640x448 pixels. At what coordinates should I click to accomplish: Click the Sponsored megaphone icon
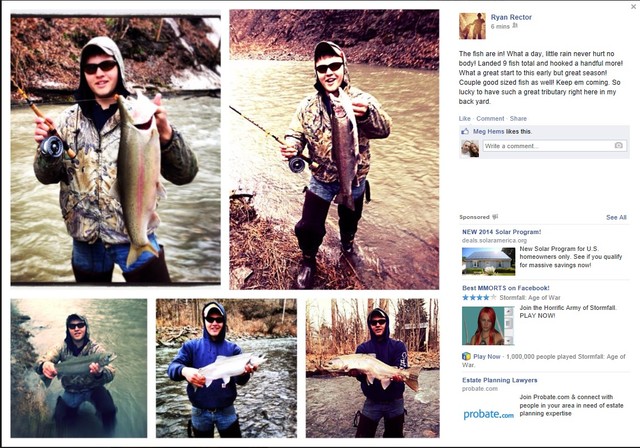[x=495, y=217]
